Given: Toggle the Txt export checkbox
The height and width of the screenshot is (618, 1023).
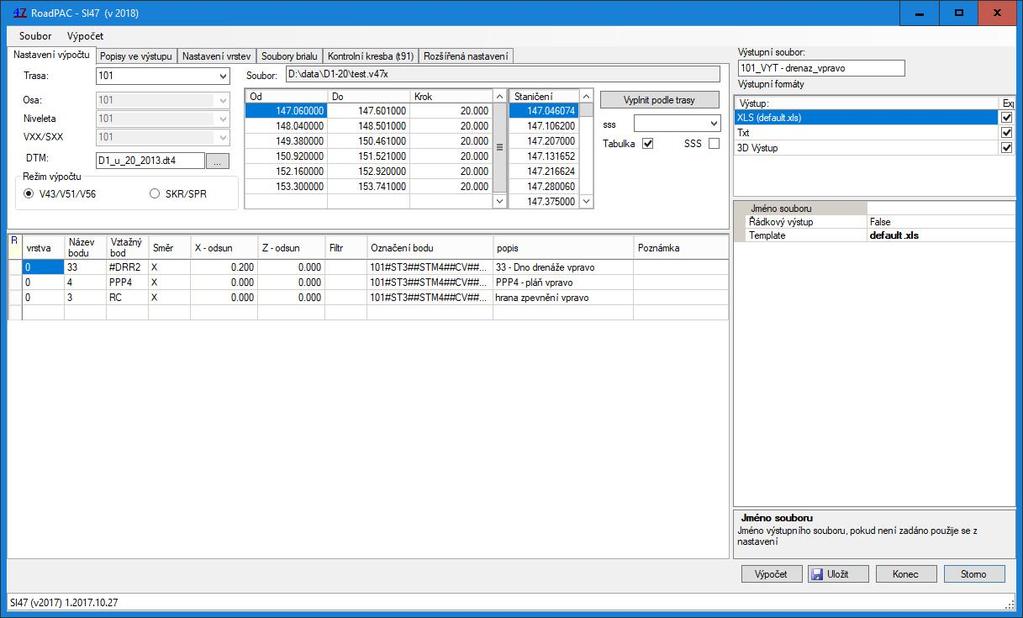Looking at the screenshot, I should 1007,132.
